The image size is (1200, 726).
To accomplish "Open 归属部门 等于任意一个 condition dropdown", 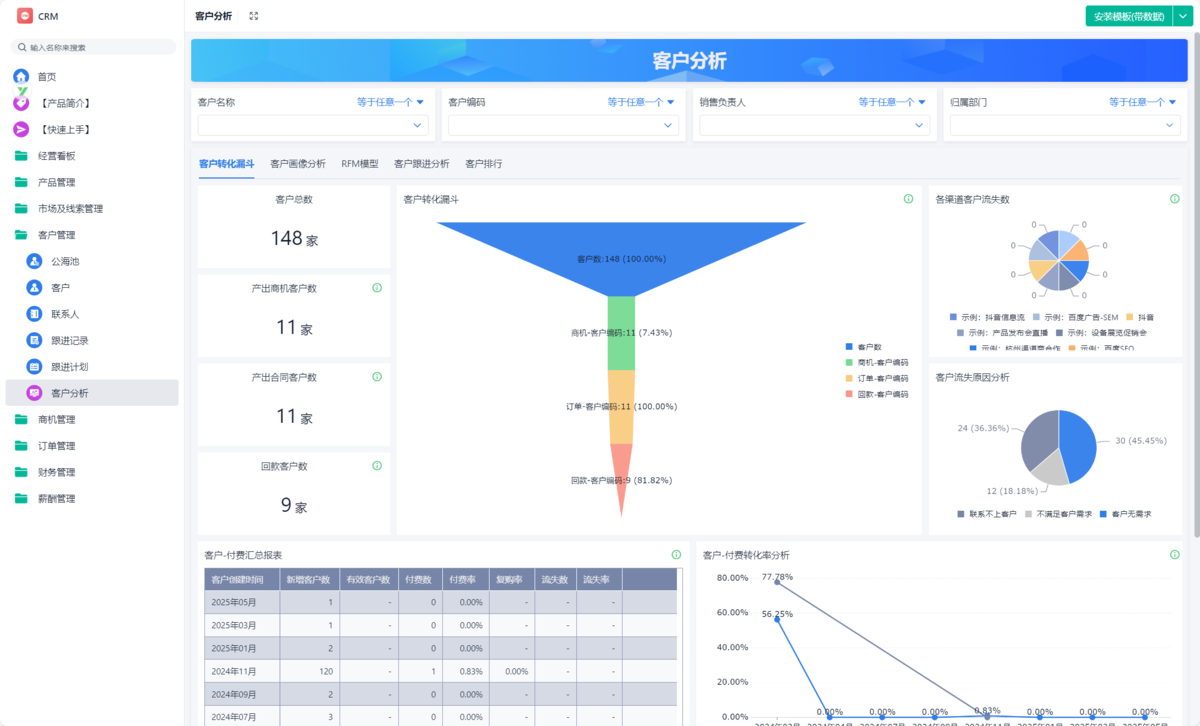I will click(1142, 102).
